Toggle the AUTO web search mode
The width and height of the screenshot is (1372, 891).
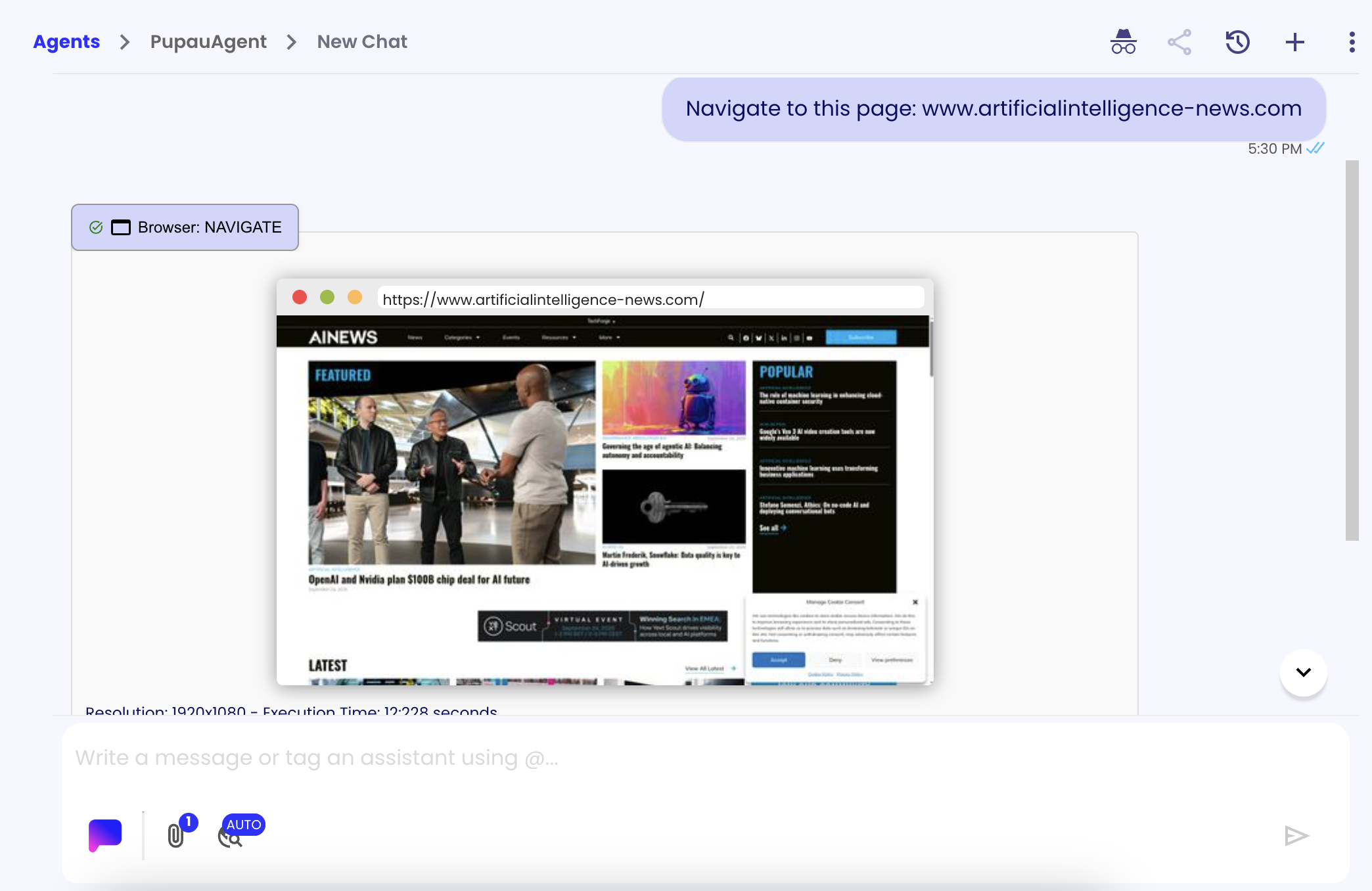tap(241, 832)
